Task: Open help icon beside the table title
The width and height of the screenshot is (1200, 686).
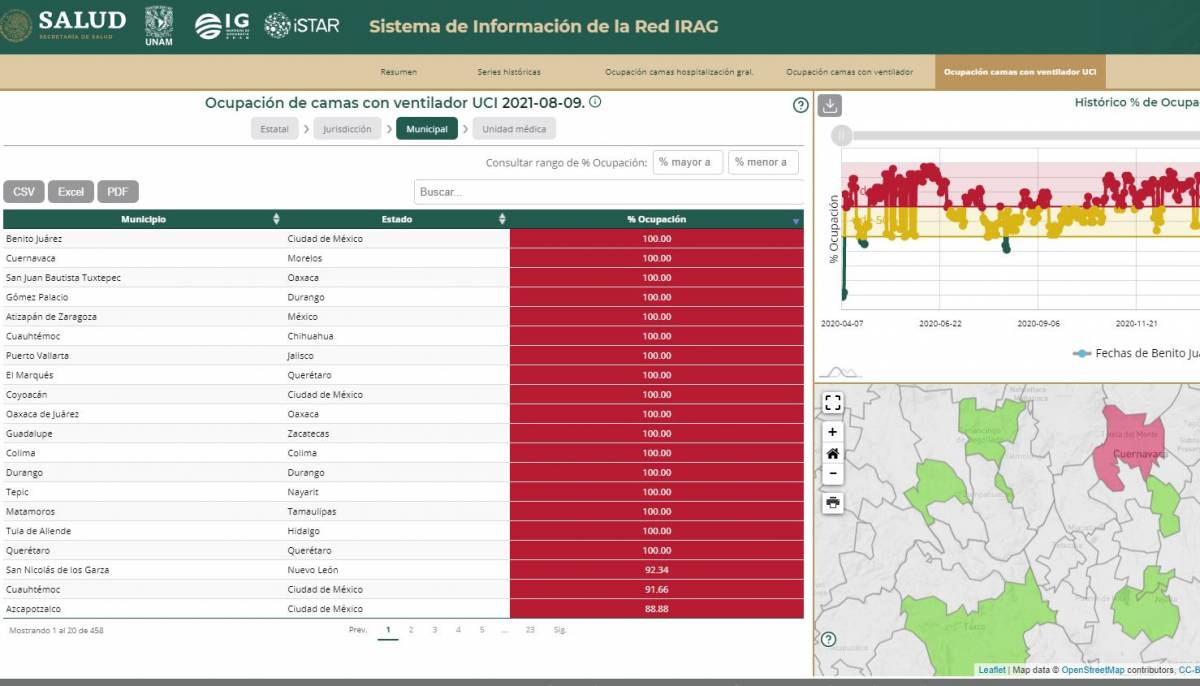Action: pyautogui.click(x=800, y=106)
